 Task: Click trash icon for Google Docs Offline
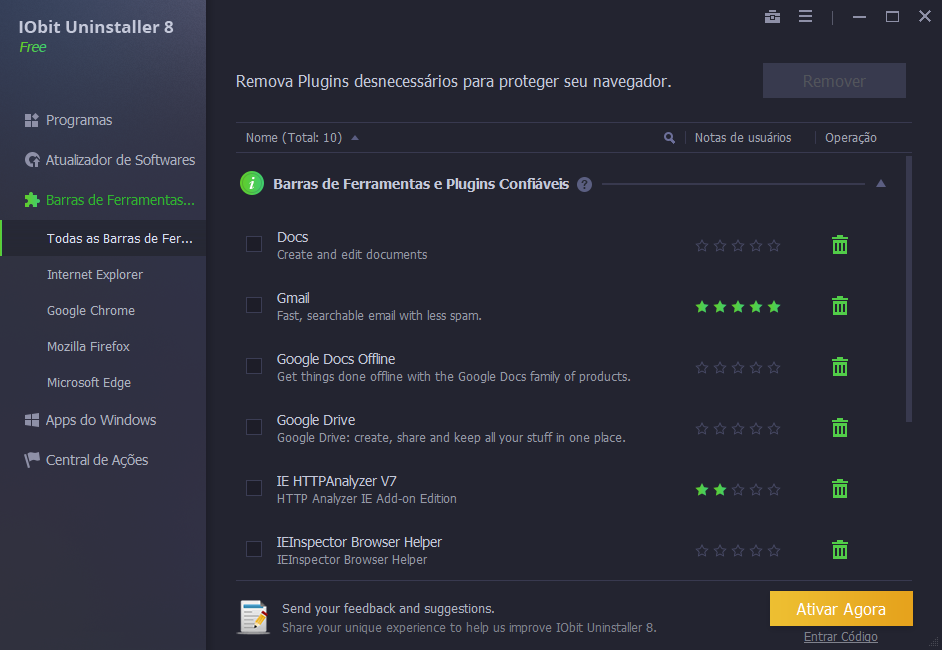tap(839, 366)
